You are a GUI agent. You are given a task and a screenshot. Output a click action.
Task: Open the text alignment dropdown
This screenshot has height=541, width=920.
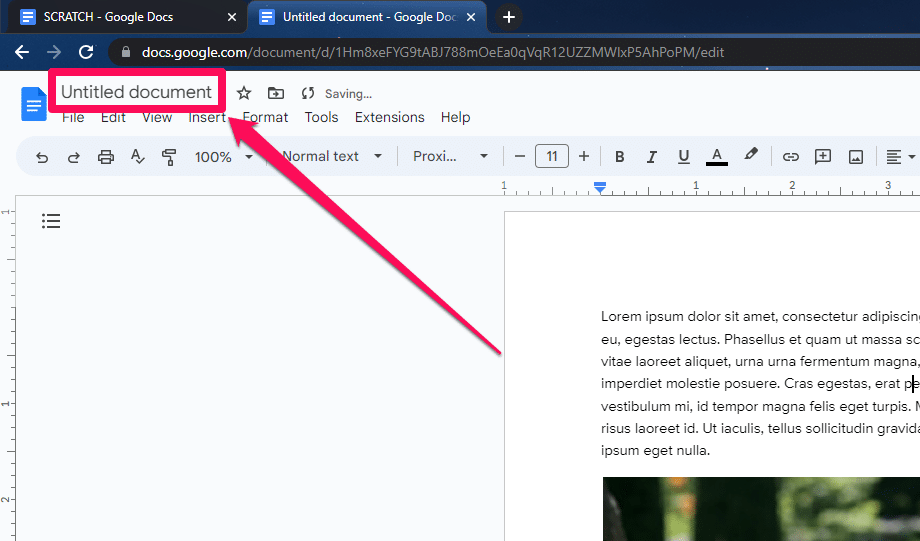pos(901,157)
